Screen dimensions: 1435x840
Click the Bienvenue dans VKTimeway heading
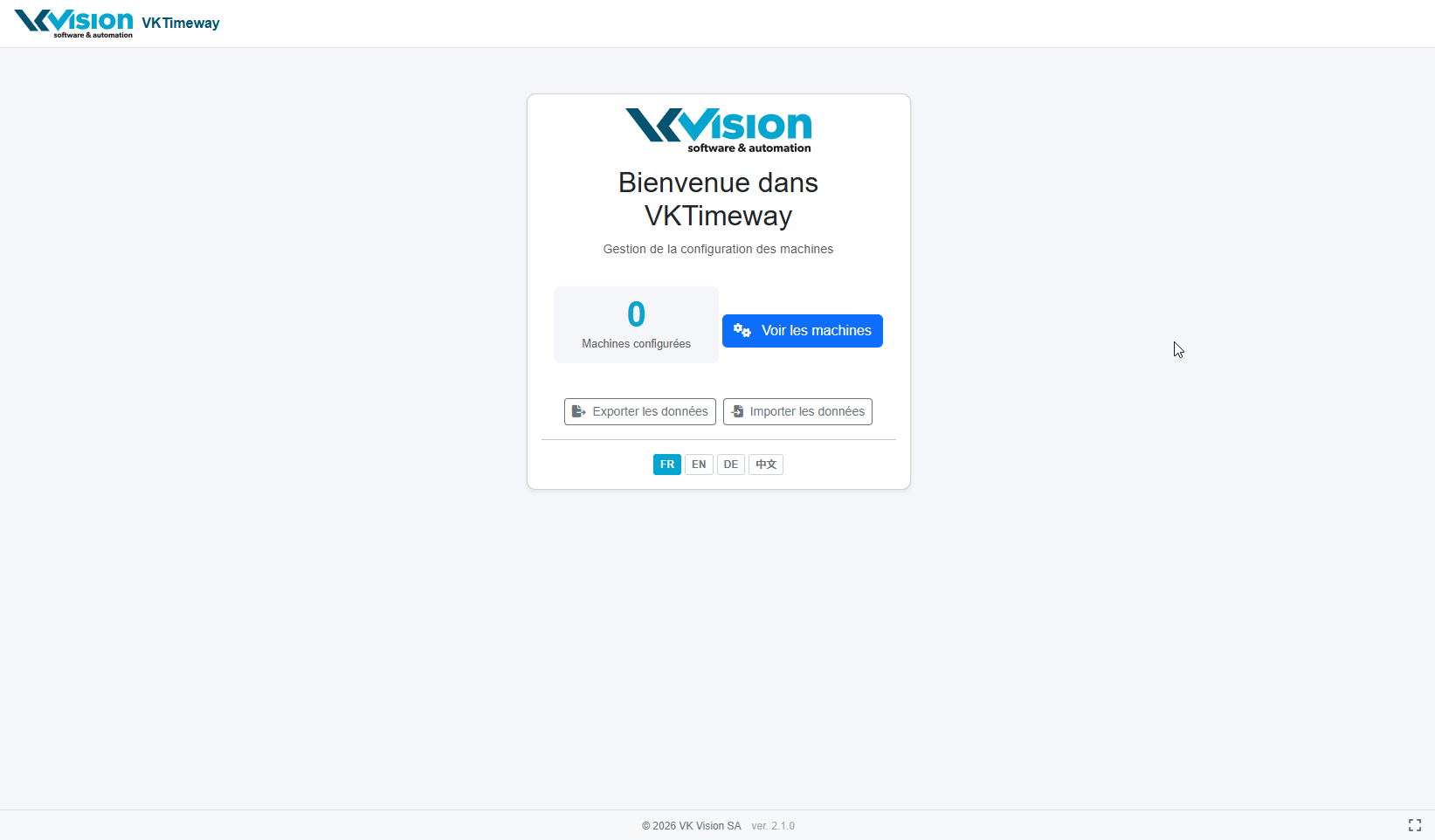click(718, 199)
